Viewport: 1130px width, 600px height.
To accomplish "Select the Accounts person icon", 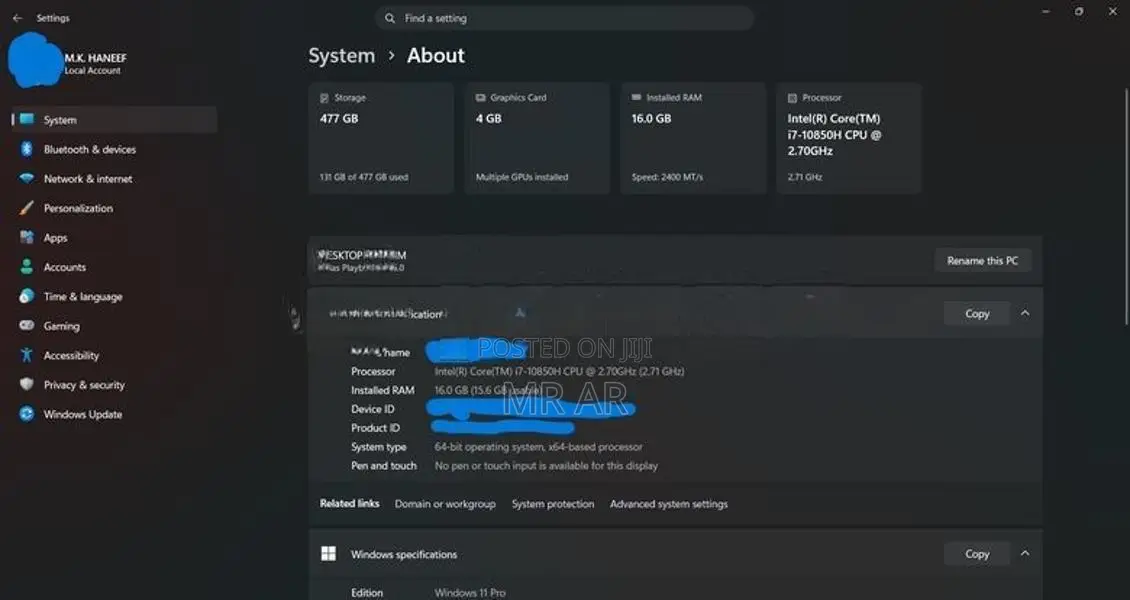I will (x=27, y=267).
